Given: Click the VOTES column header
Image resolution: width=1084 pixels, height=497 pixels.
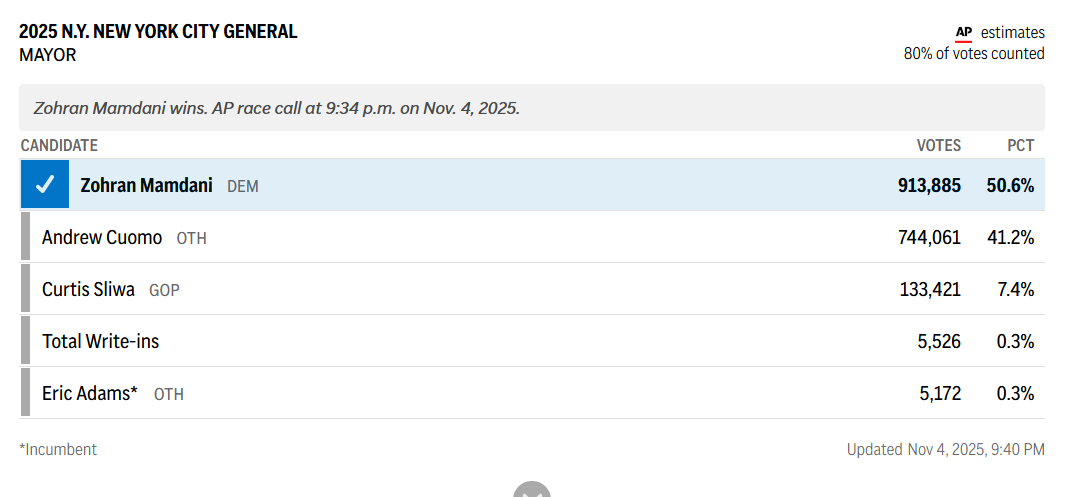Looking at the screenshot, I should (x=938, y=146).
